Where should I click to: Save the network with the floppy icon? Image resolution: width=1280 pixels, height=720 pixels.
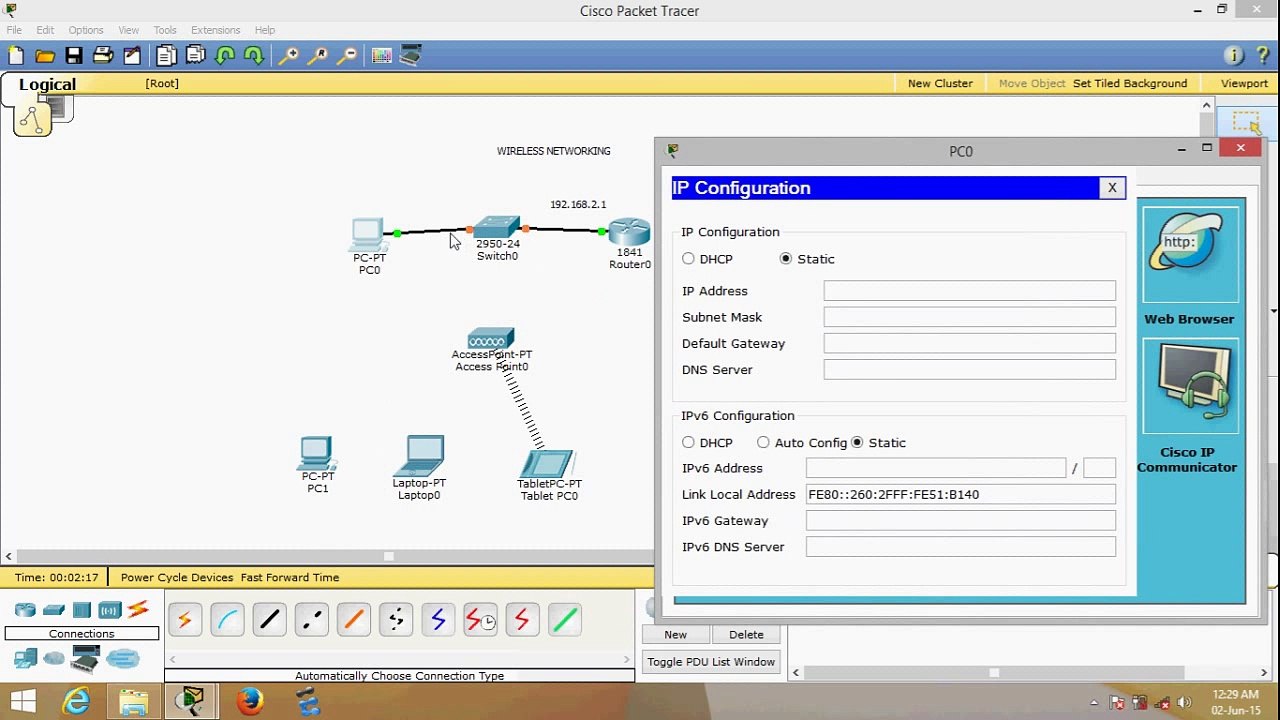click(x=74, y=56)
